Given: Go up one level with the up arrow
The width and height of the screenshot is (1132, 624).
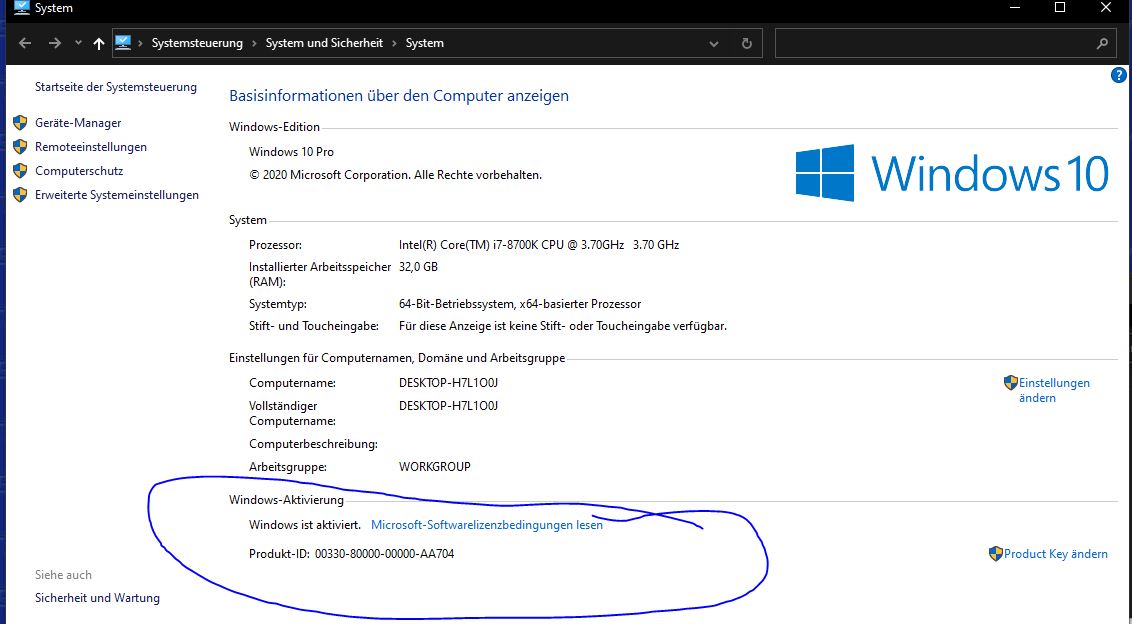Looking at the screenshot, I should 99,43.
